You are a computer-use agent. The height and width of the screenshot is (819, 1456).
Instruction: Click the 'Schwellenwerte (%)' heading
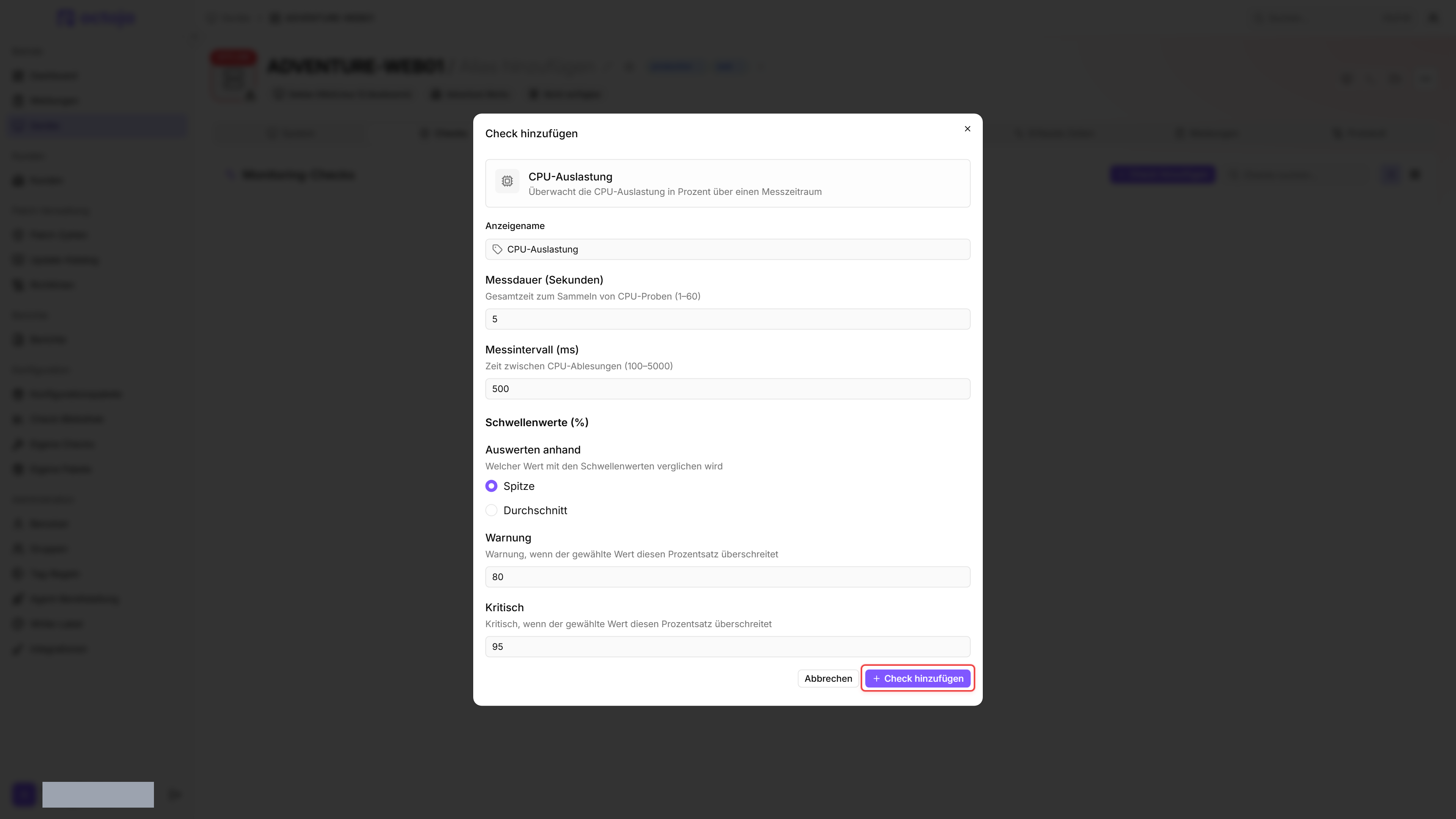point(537,422)
